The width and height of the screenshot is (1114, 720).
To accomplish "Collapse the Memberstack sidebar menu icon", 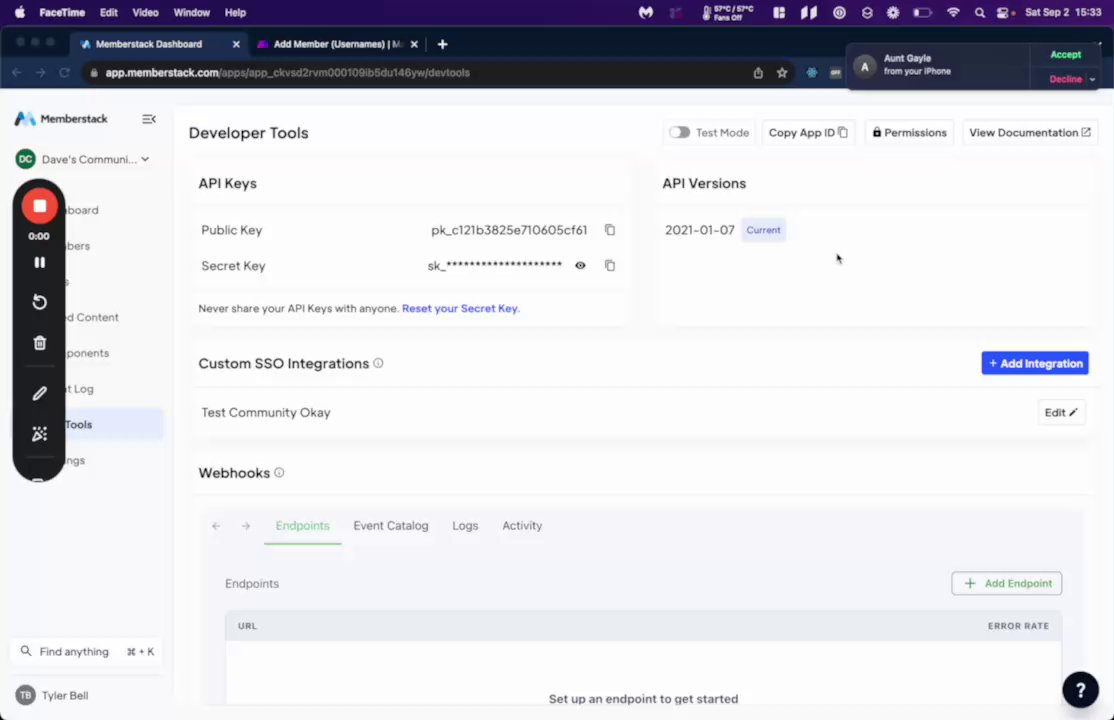I will (x=148, y=119).
